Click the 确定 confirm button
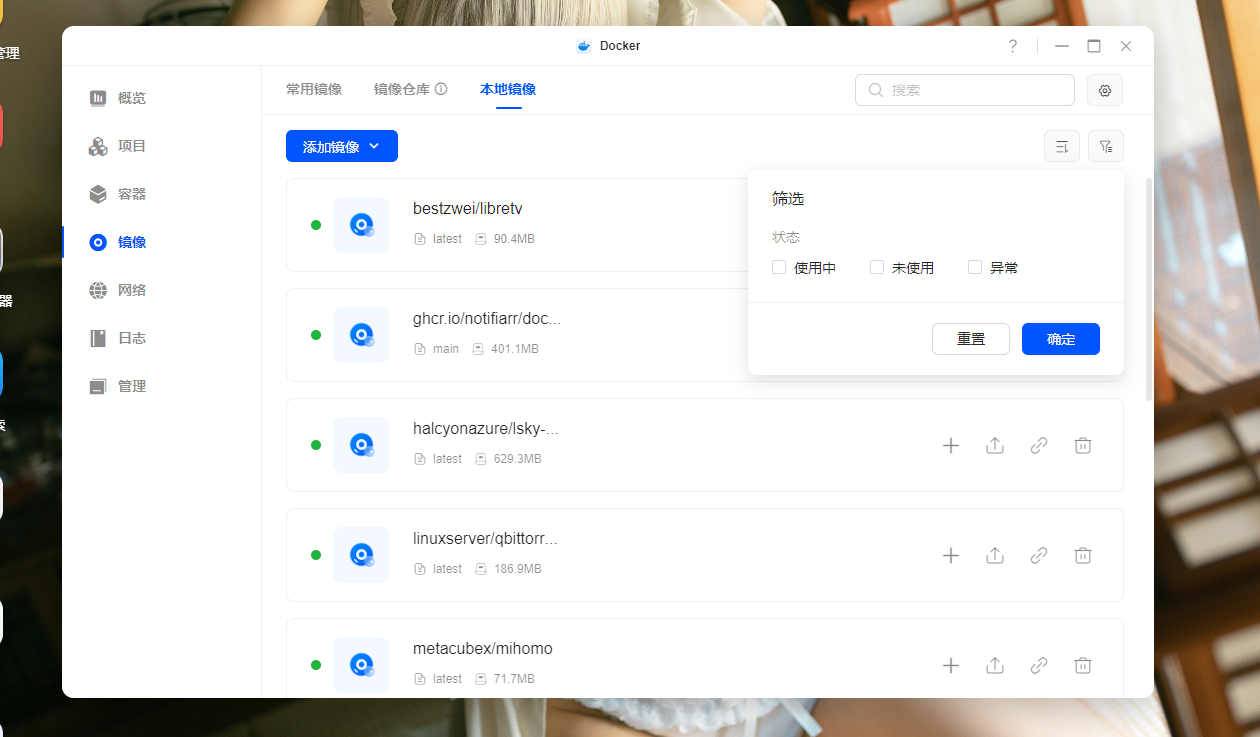 point(1061,339)
